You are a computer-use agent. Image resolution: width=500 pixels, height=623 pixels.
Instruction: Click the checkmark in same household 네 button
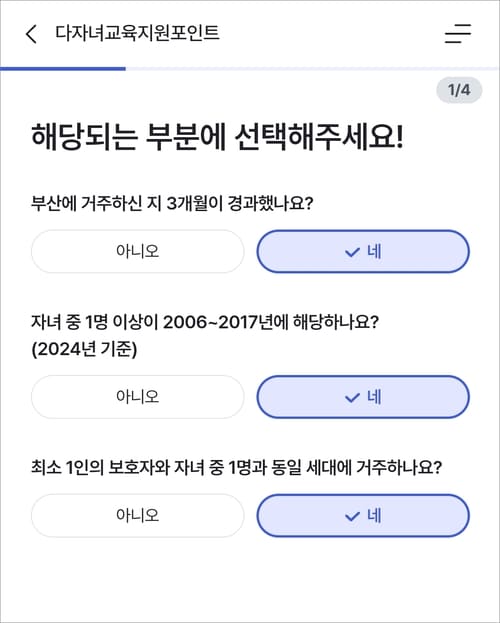point(352,516)
